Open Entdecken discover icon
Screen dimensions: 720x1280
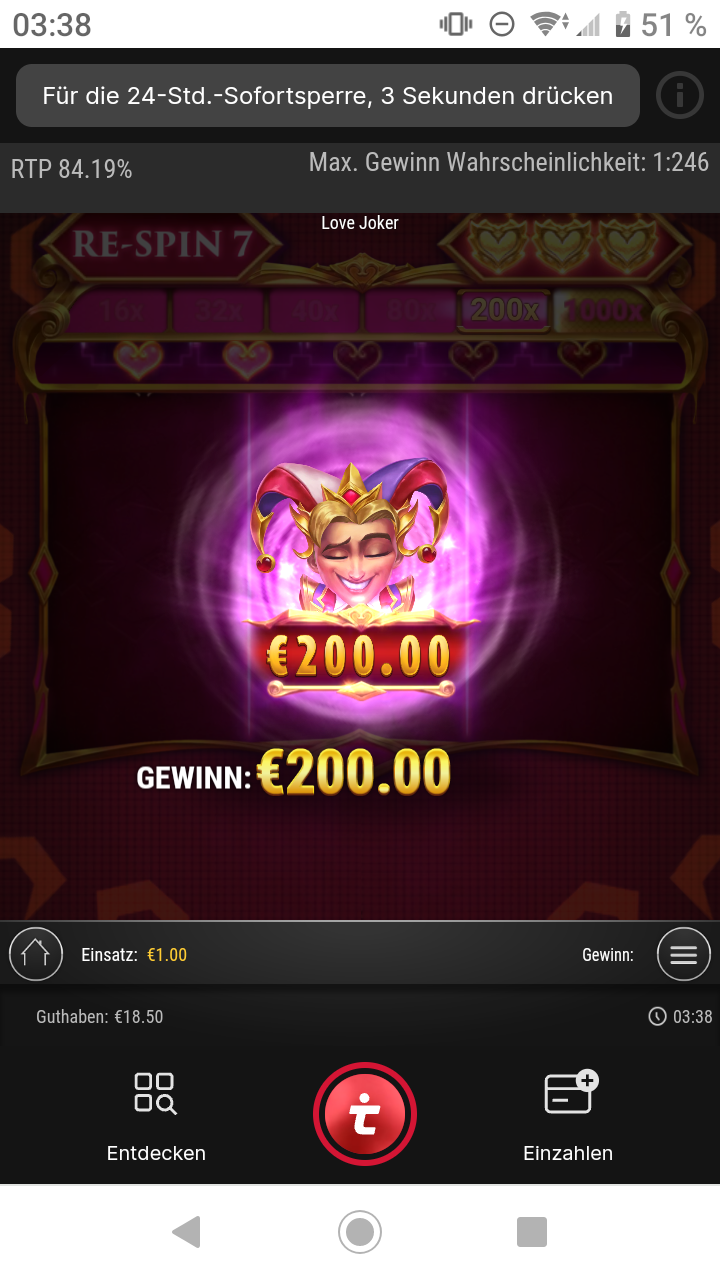156,1093
